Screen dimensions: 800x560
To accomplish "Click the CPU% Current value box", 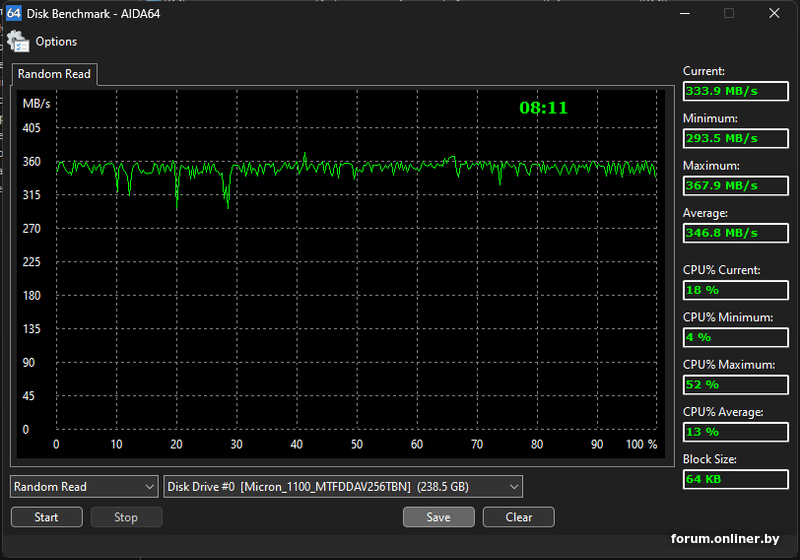I will [735, 290].
